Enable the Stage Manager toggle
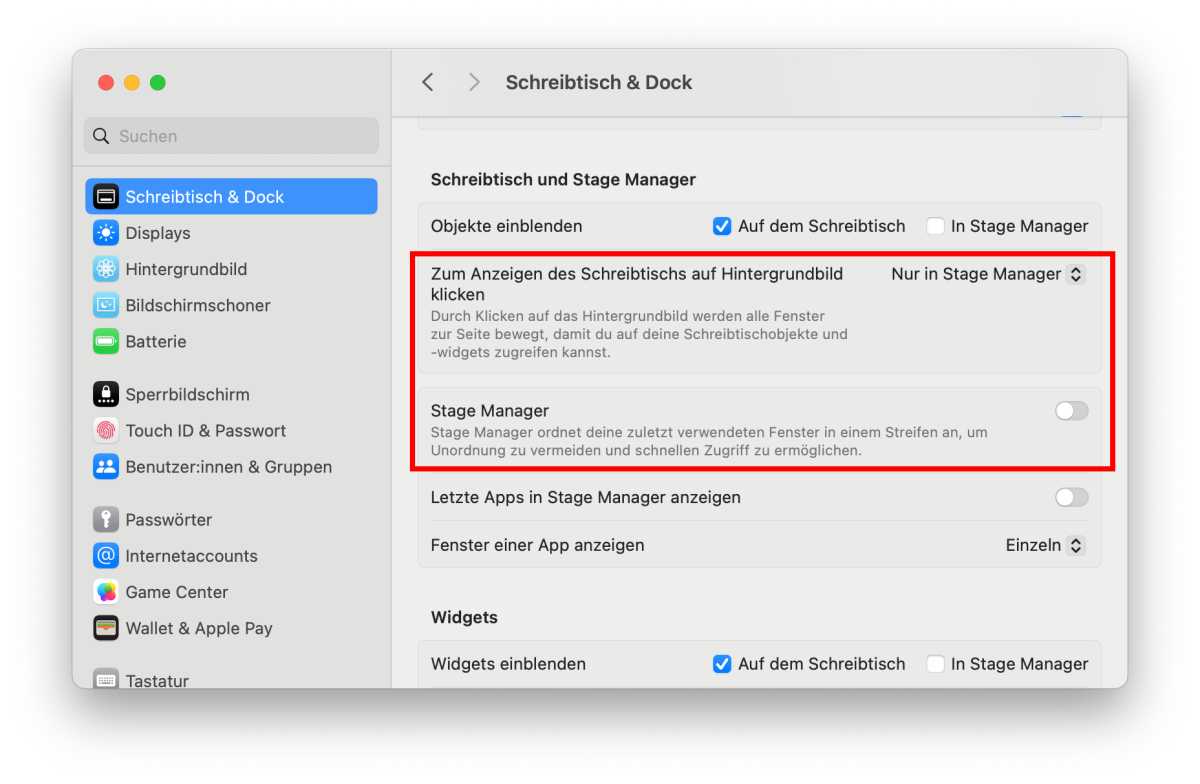 pyautogui.click(x=1070, y=410)
